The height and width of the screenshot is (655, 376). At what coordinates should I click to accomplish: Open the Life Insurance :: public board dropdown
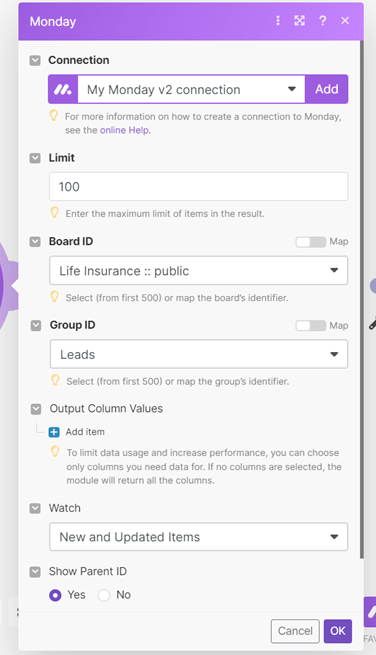[198, 271]
